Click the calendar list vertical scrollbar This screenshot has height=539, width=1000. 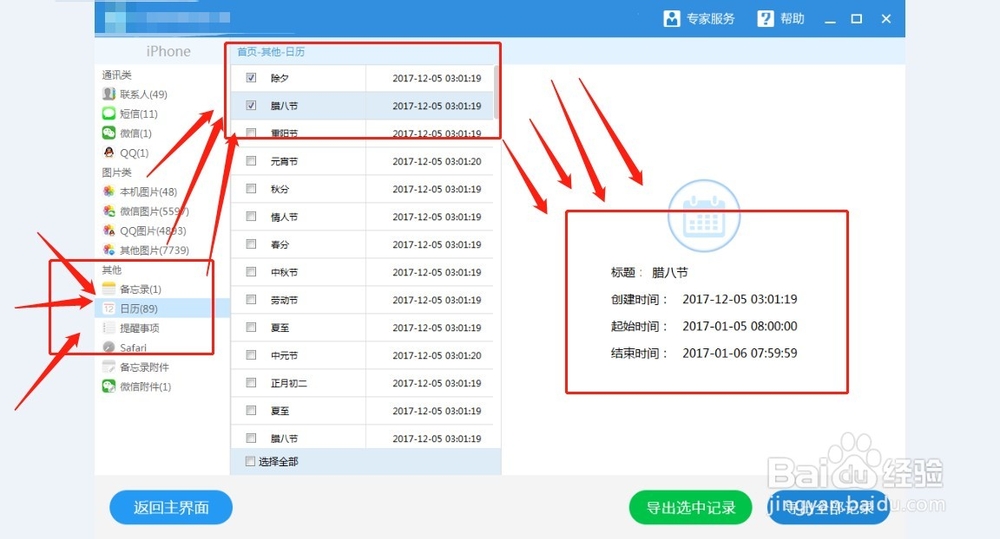coord(497,92)
